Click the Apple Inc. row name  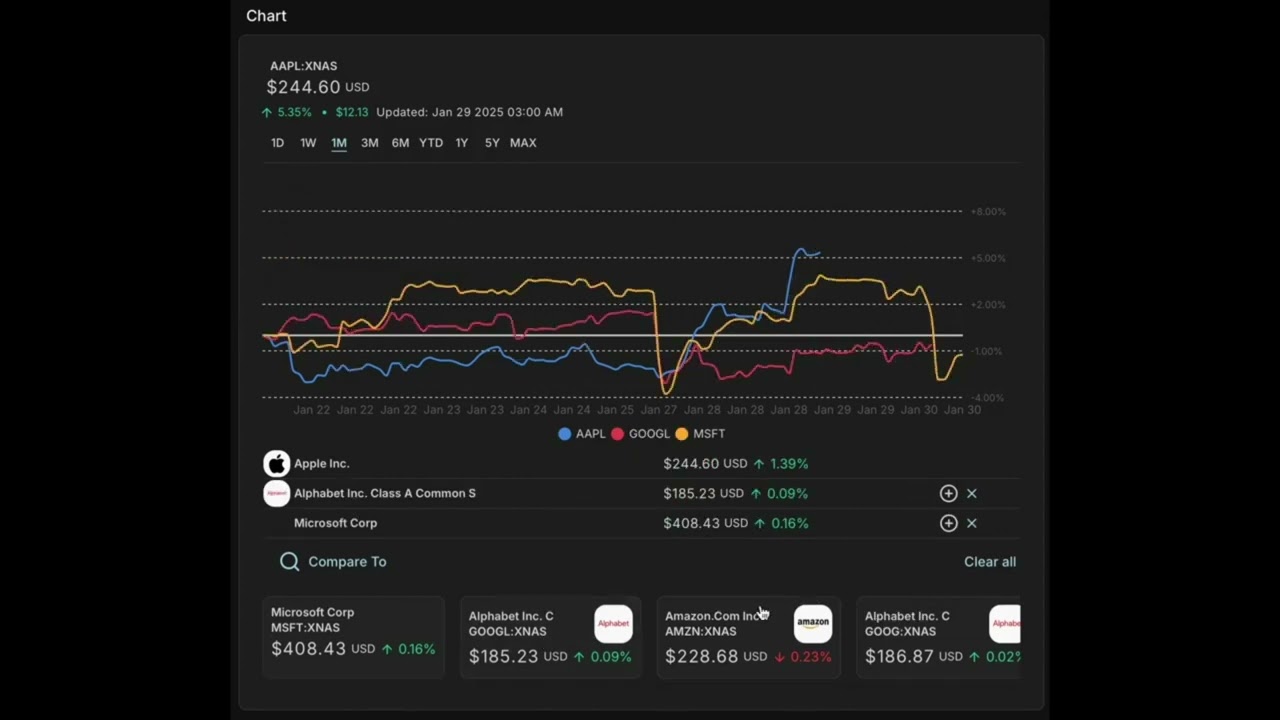(321, 464)
